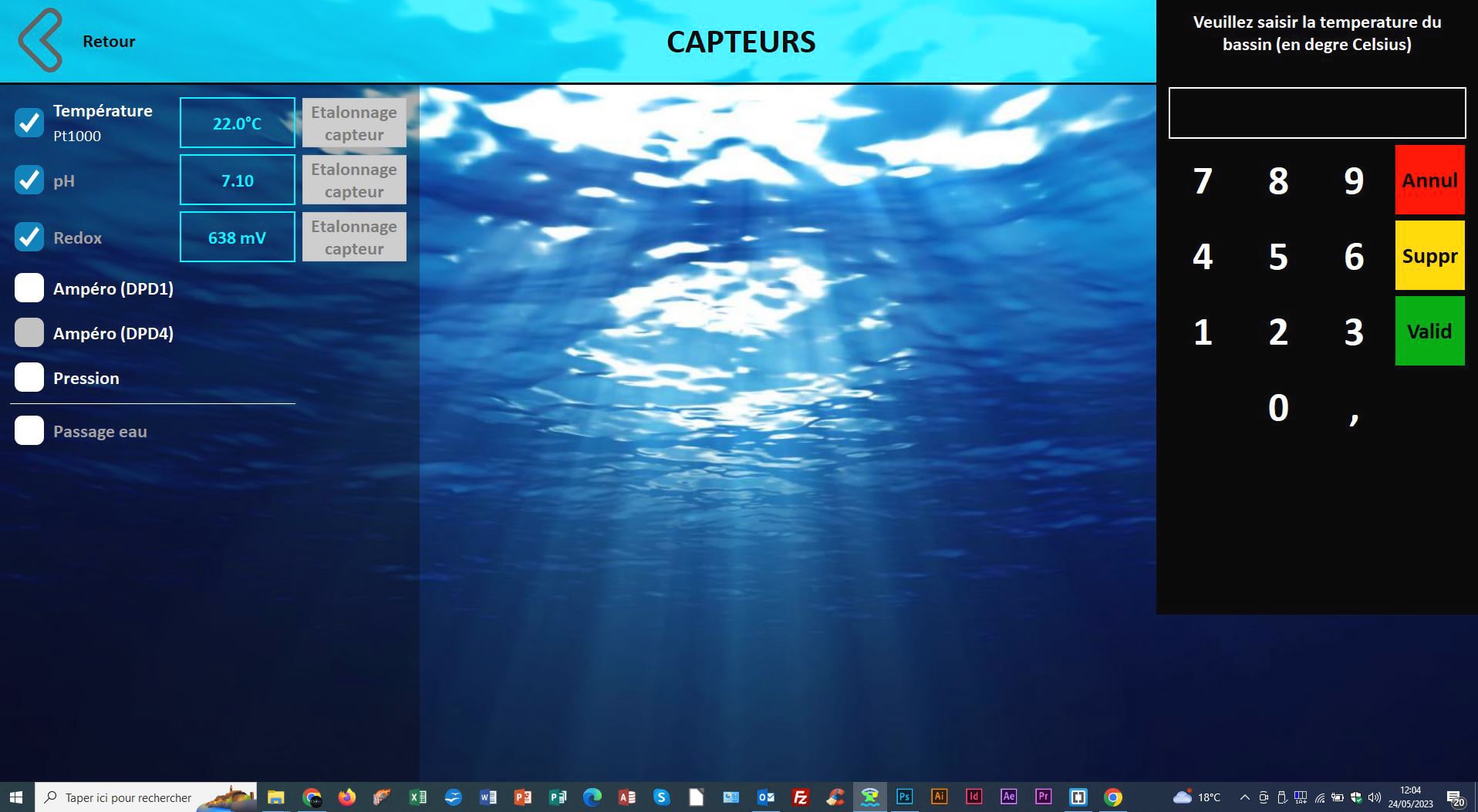Open Outlook from the taskbar
The width and height of the screenshot is (1478, 812).
pyautogui.click(x=765, y=797)
